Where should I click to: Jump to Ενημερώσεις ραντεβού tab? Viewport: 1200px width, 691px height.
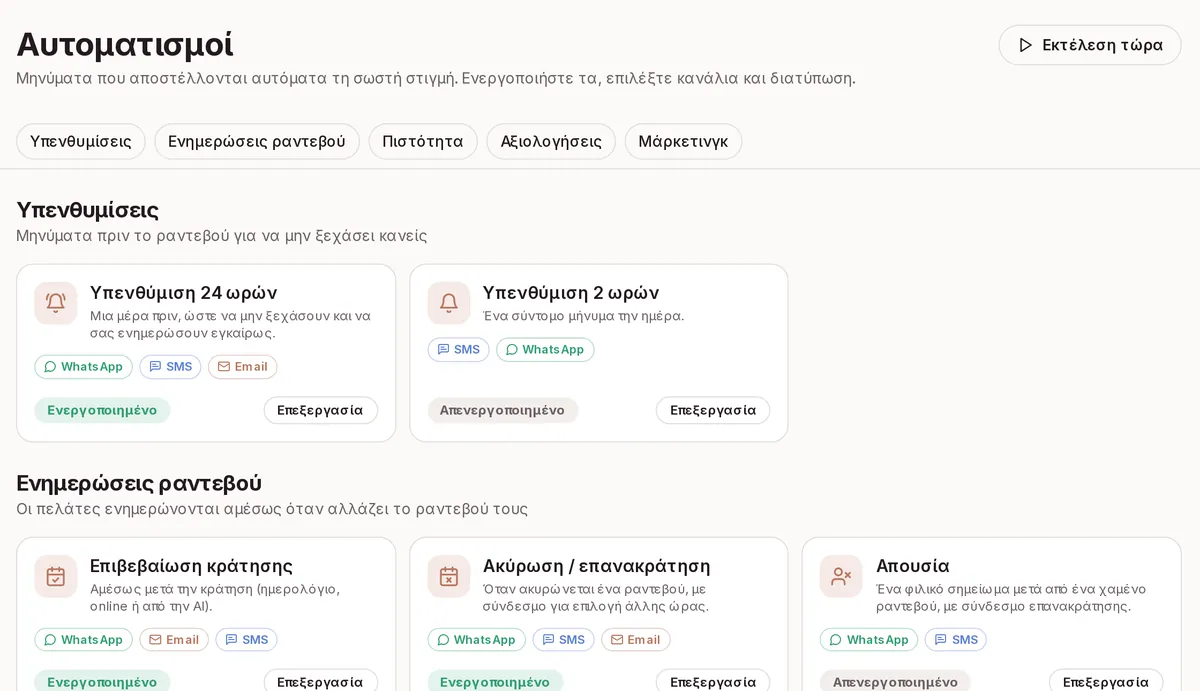[x=257, y=141]
